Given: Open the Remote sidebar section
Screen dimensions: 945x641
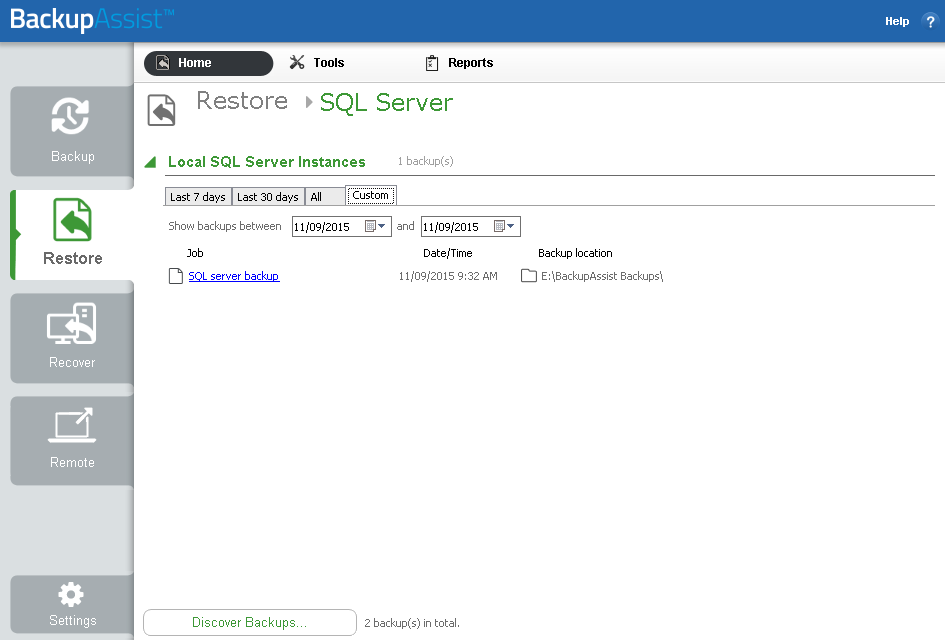Looking at the screenshot, I should pyautogui.click(x=72, y=440).
